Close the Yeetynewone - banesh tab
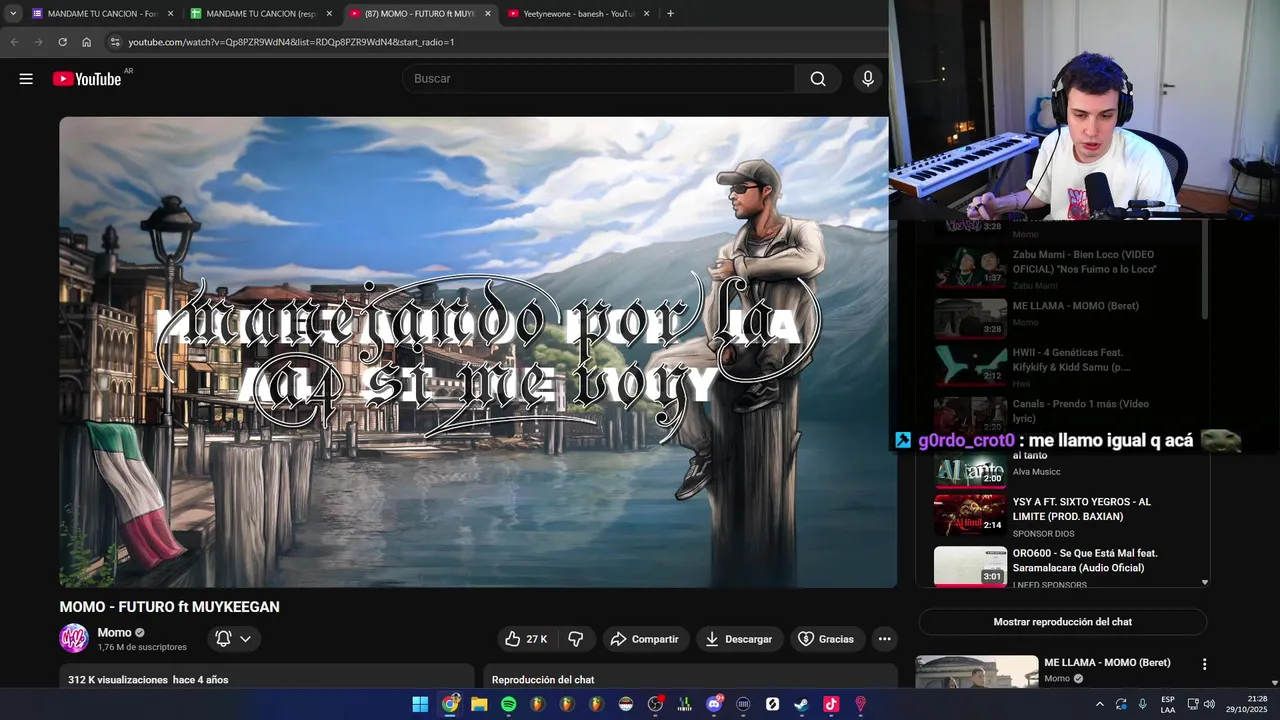This screenshot has height=720, width=1280. (x=646, y=14)
